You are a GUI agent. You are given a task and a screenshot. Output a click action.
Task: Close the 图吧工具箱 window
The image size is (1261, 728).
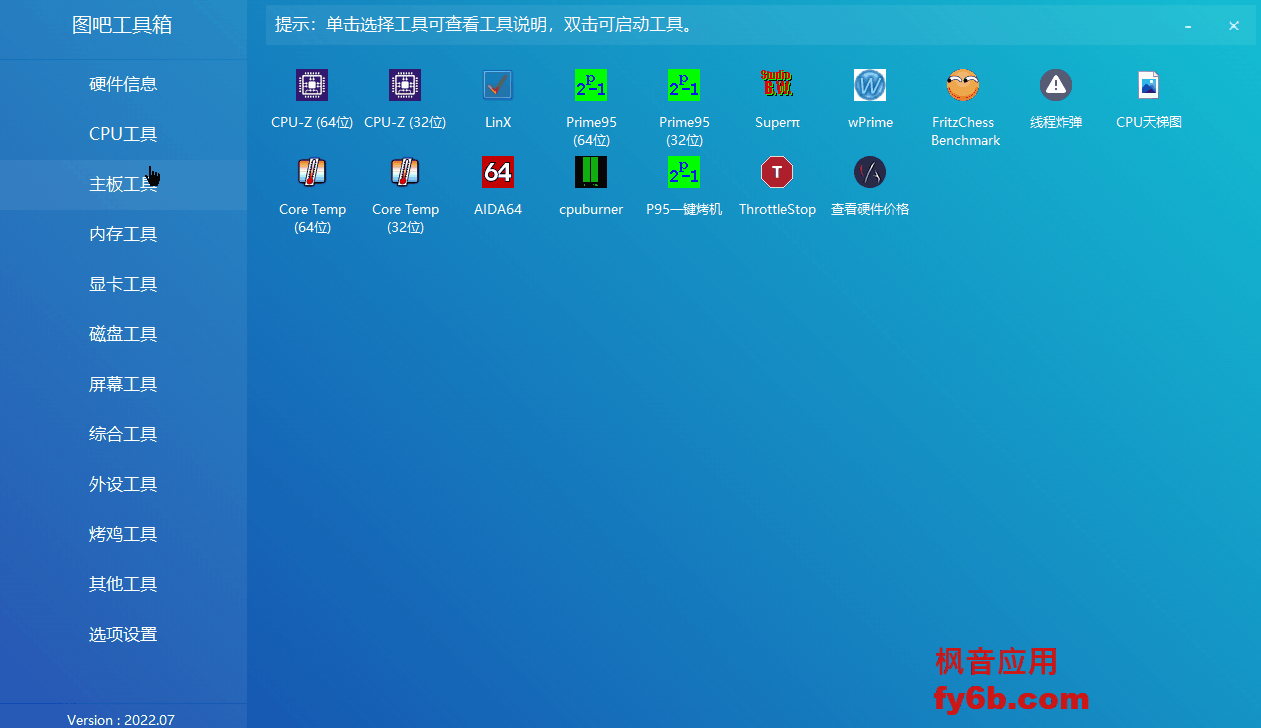click(x=1234, y=25)
